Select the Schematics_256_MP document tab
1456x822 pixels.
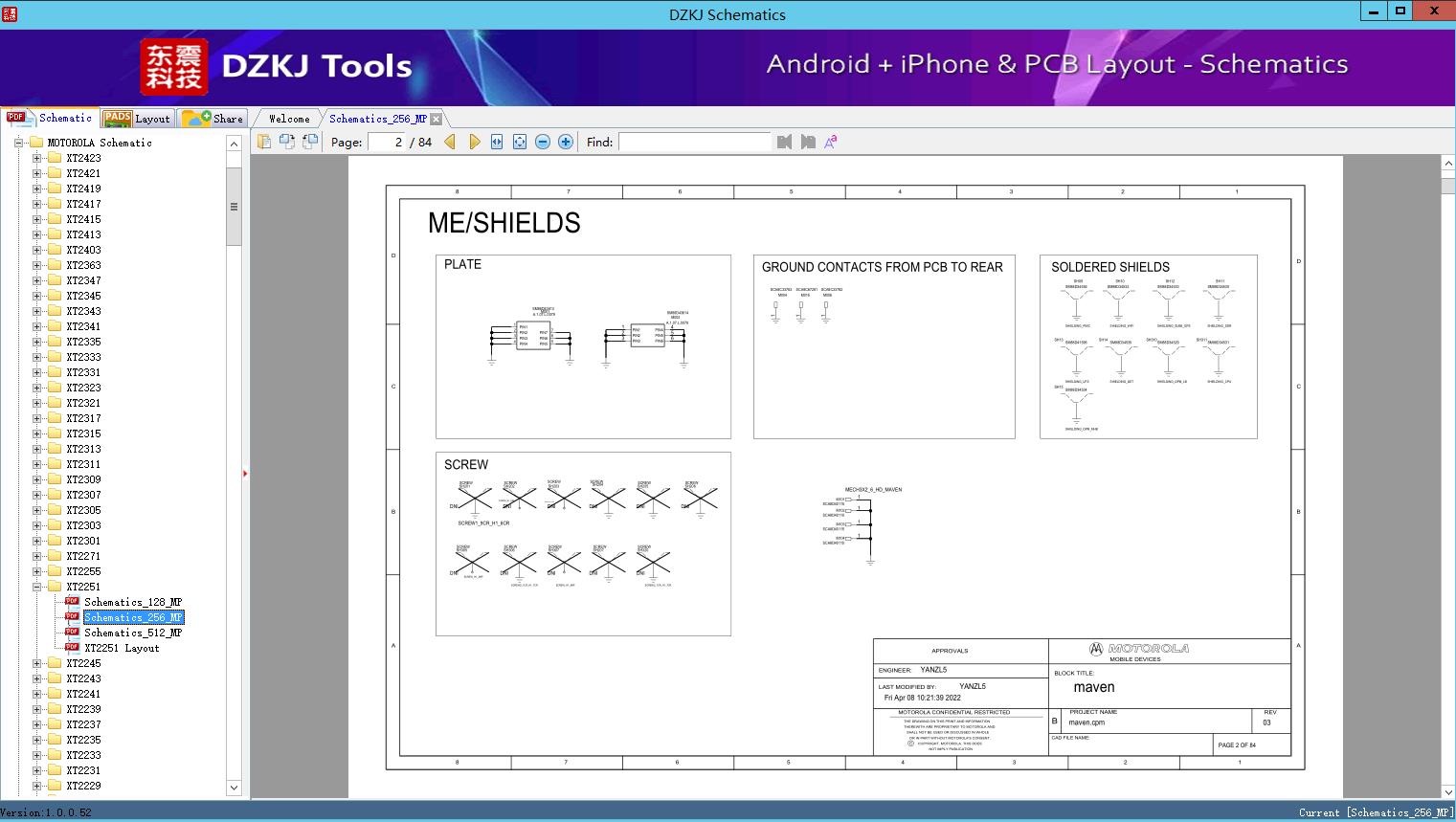[378, 119]
